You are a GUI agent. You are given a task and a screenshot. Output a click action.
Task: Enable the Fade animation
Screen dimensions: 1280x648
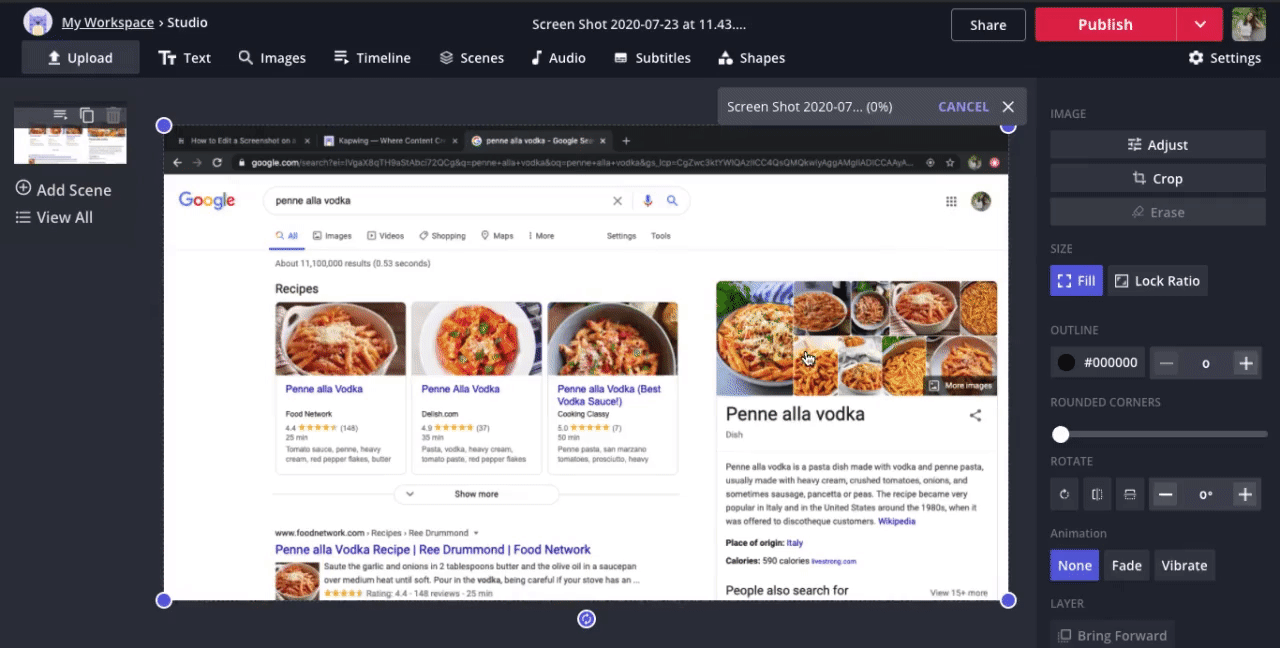1126,565
